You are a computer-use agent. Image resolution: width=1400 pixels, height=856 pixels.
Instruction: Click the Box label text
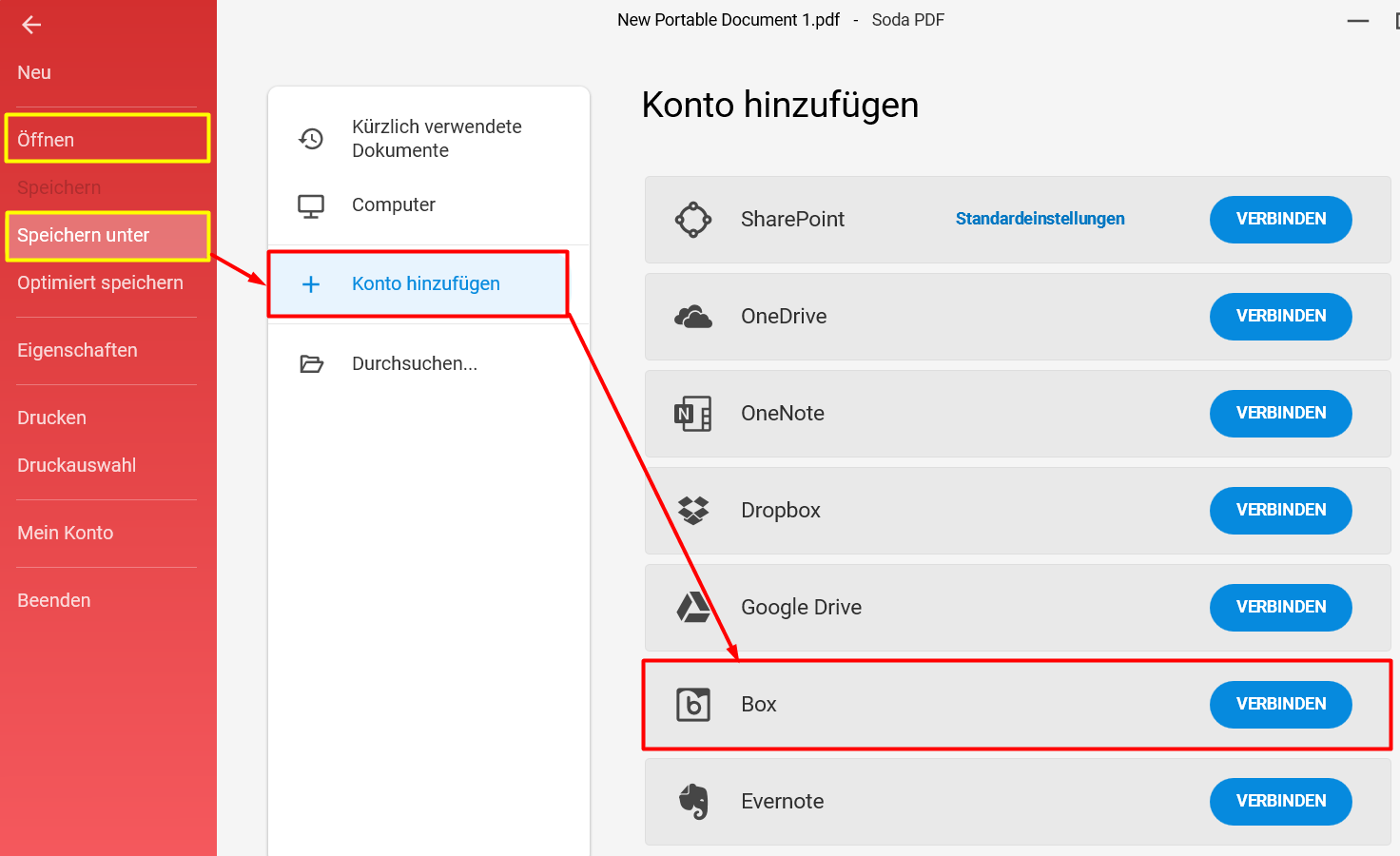tap(759, 704)
